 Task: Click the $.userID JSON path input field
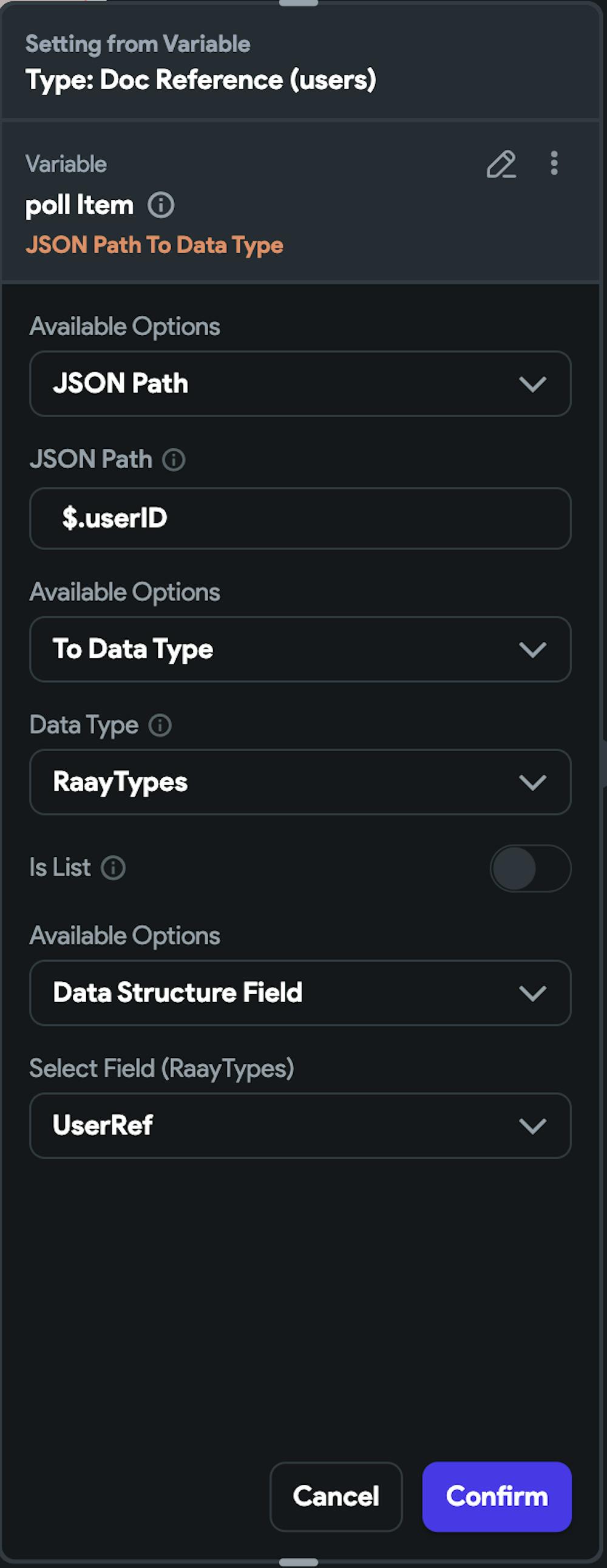click(x=300, y=518)
